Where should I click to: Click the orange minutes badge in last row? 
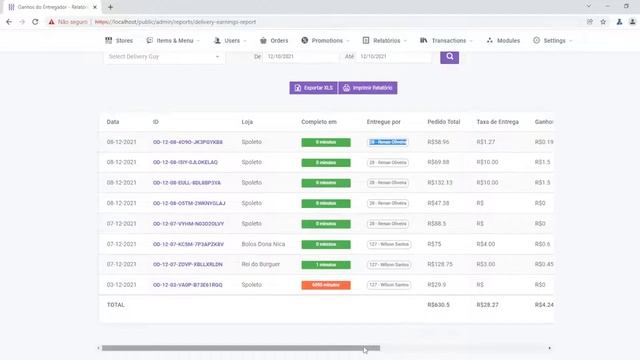[326, 285]
